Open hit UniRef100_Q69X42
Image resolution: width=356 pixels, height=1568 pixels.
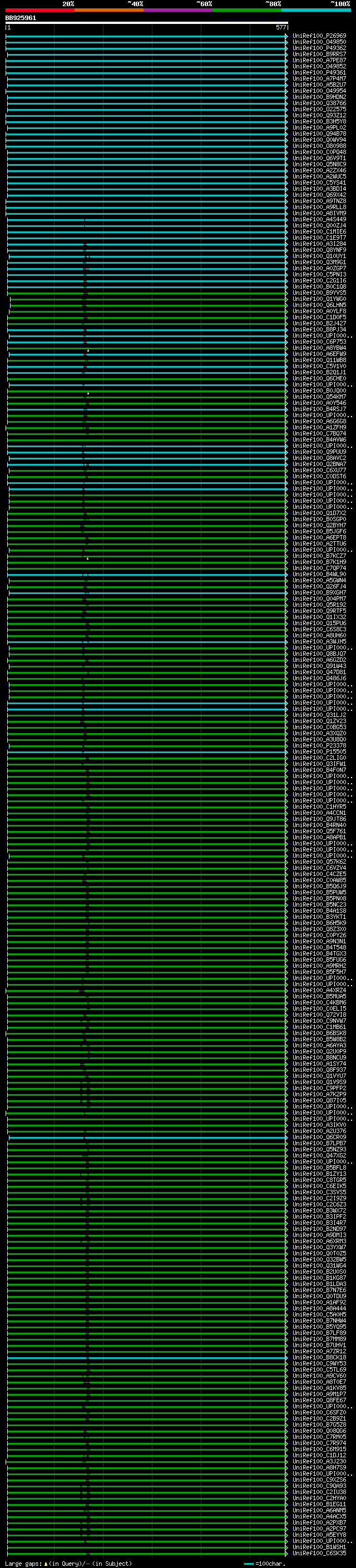click(319, 195)
